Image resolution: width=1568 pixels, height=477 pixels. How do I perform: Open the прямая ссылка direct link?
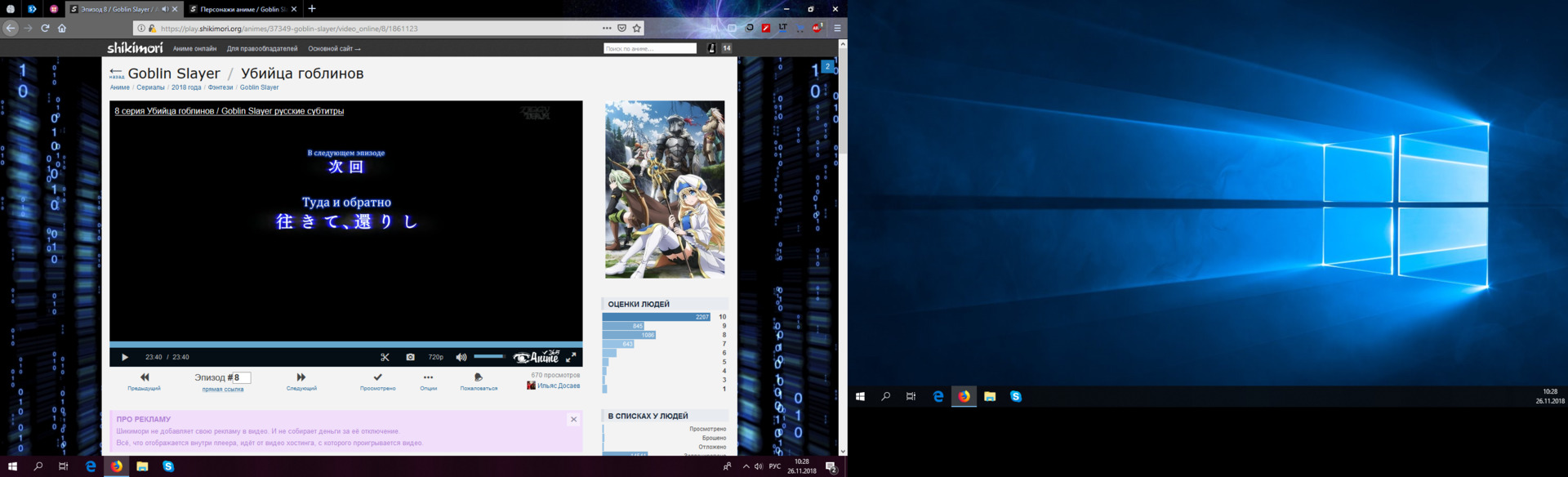223,390
